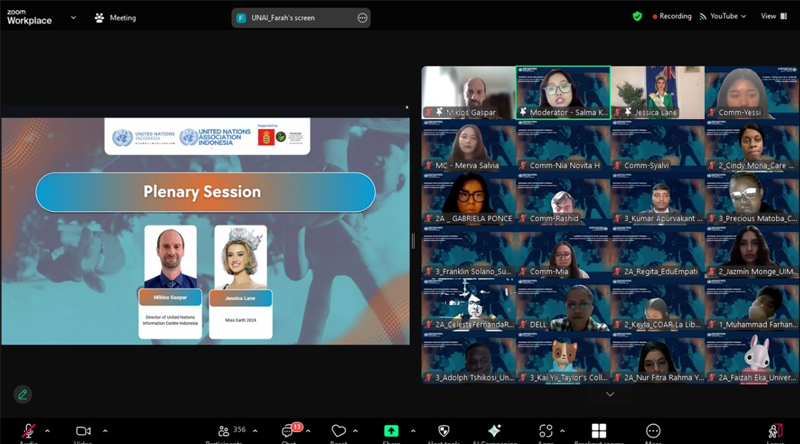Open audio options caret next to microphone

point(47,431)
